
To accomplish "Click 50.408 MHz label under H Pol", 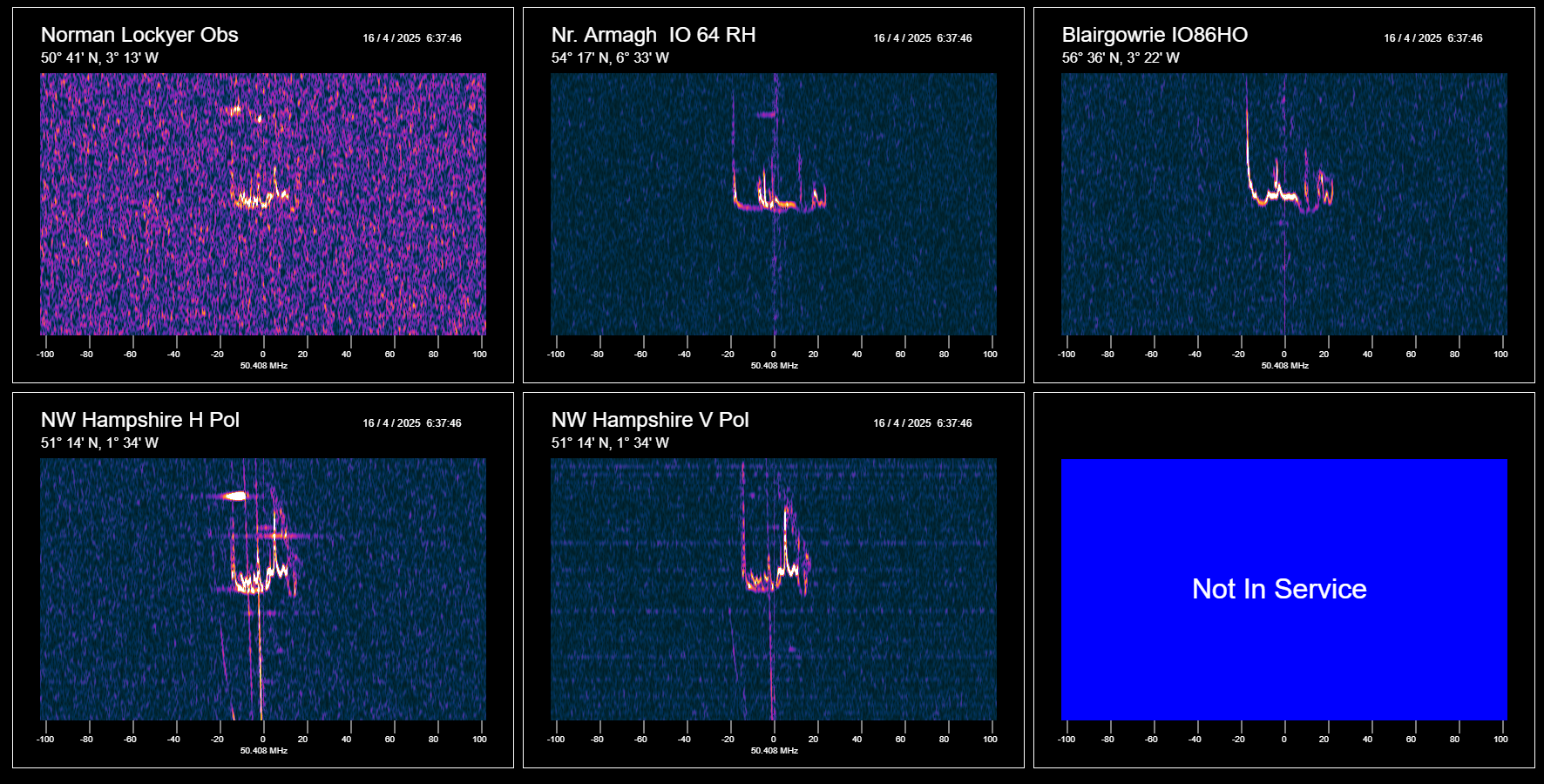I will tap(264, 751).
